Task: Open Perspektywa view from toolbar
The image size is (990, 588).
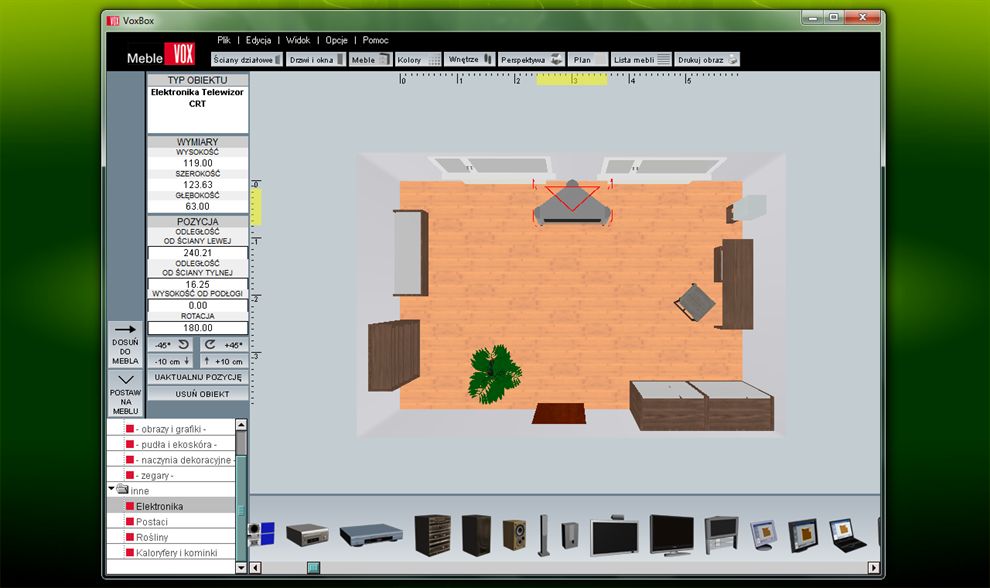Action: (x=531, y=60)
